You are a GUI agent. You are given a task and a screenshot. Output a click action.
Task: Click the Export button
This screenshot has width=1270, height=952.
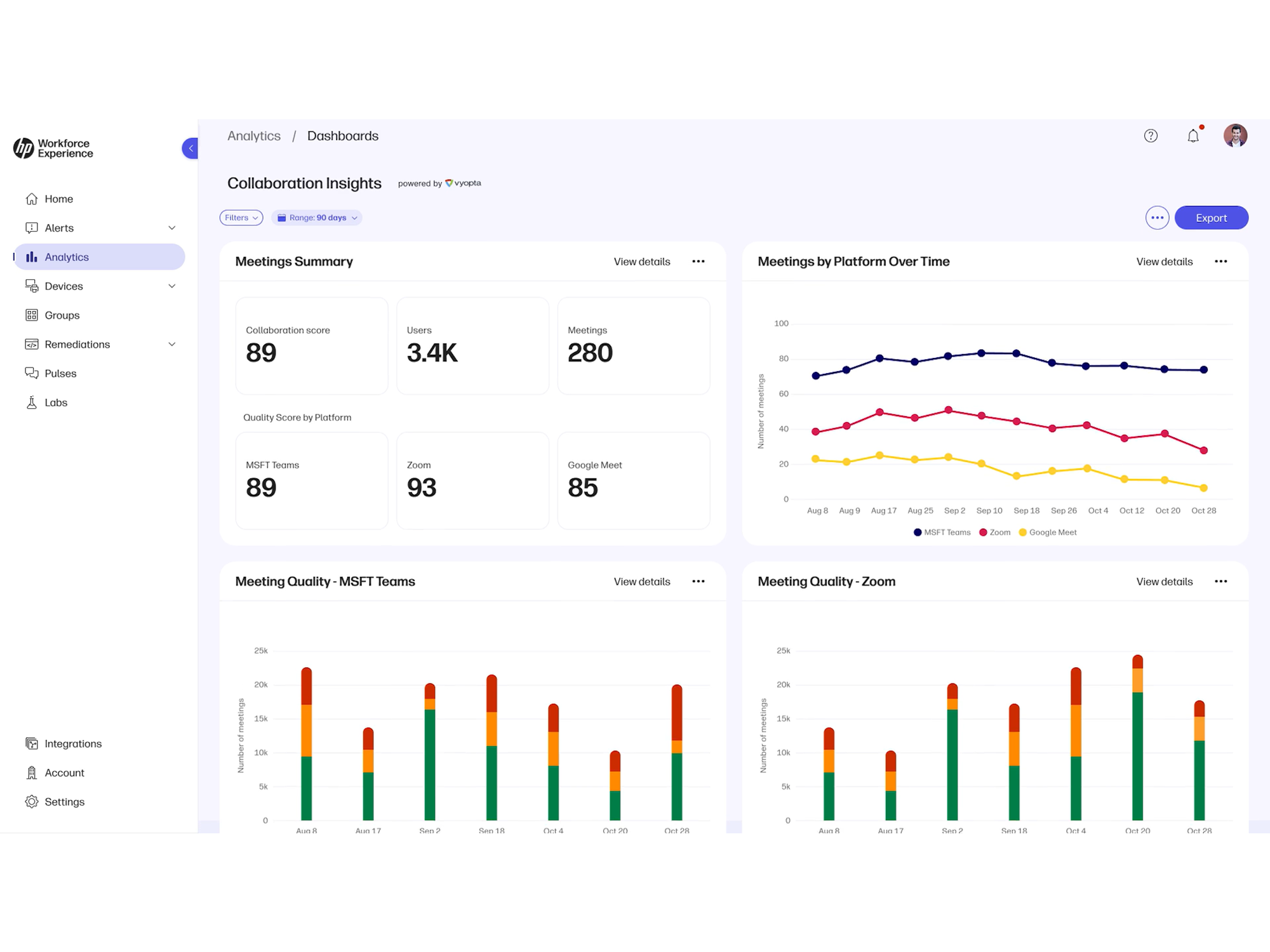pos(1211,218)
